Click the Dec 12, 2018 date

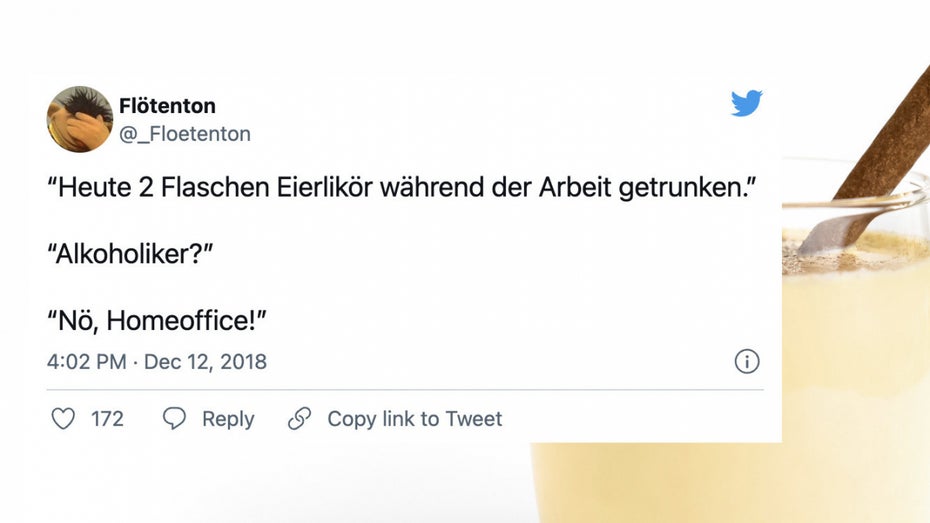(x=205, y=361)
